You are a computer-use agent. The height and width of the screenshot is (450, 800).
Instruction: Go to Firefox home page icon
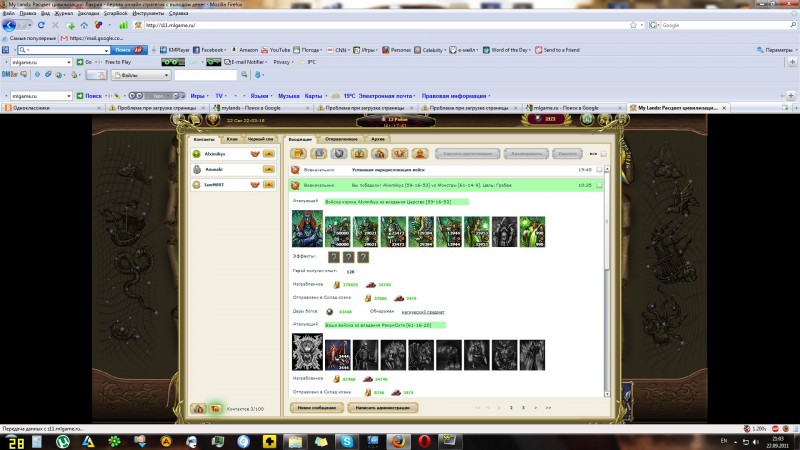coord(84,25)
